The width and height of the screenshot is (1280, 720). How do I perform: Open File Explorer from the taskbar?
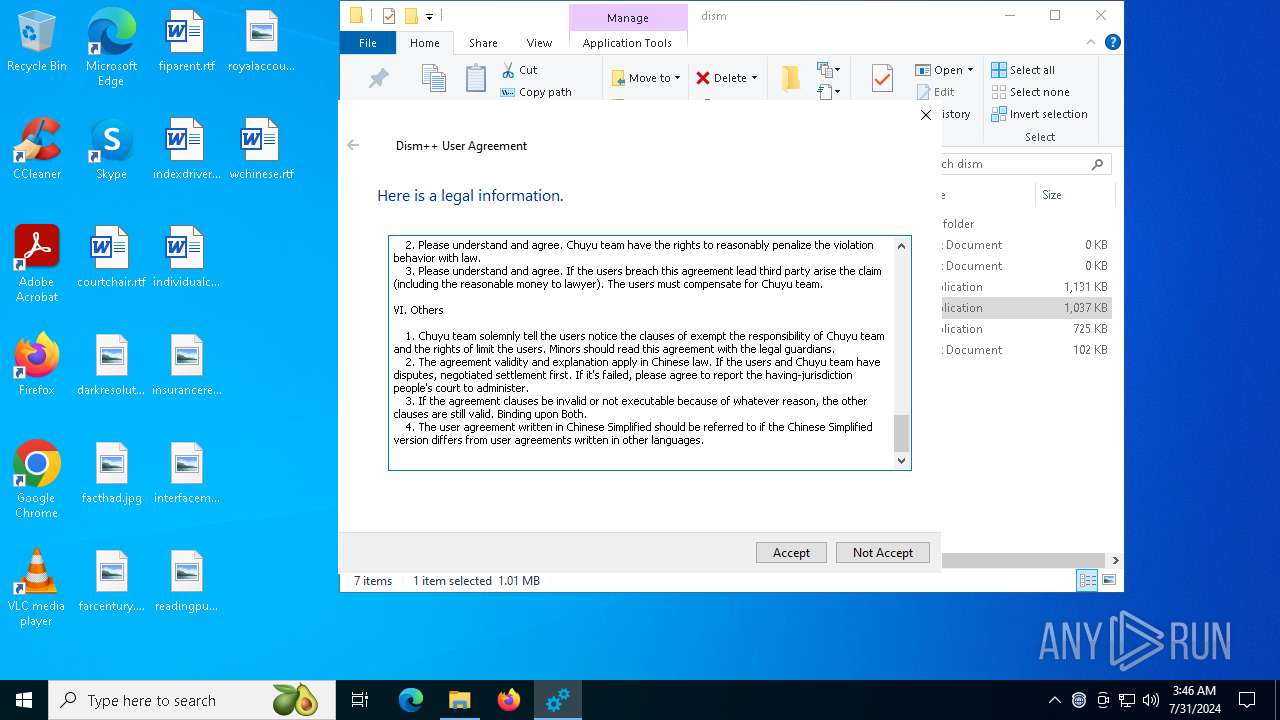click(x=459, y=700)
